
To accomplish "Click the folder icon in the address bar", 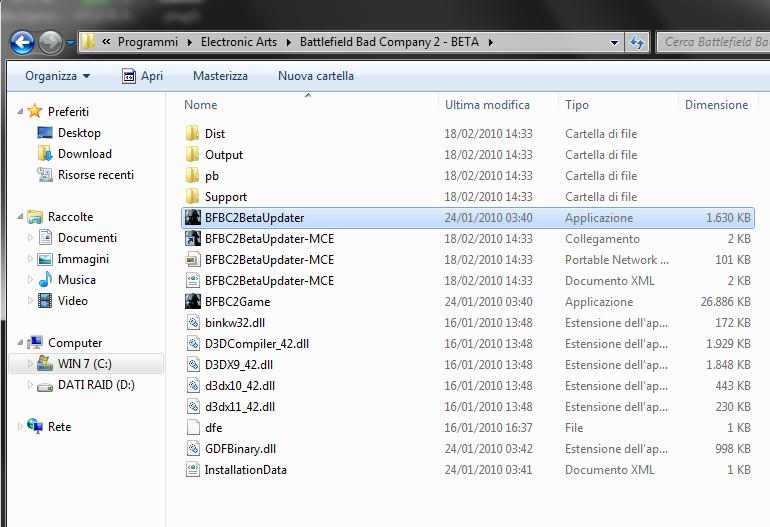I will [x=88, y=42].
